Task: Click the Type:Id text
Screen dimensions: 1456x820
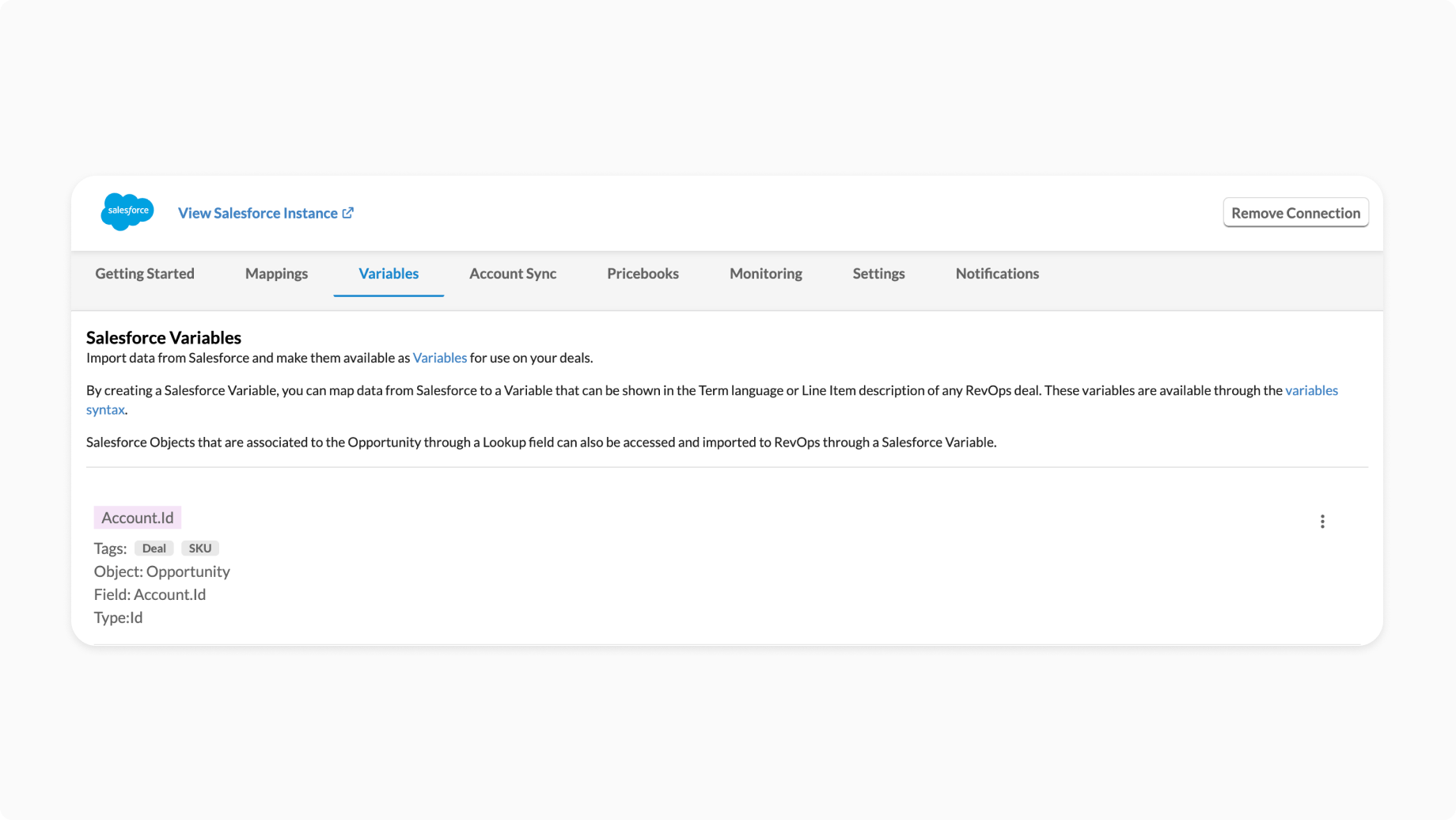Action: [119, 617]
